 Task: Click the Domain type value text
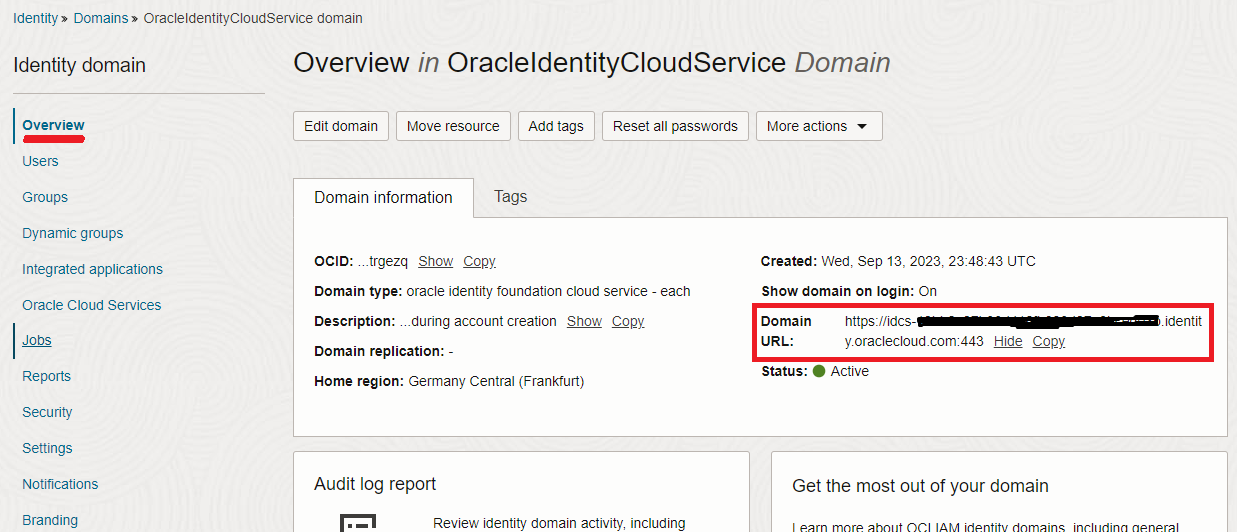pos(548,291)
